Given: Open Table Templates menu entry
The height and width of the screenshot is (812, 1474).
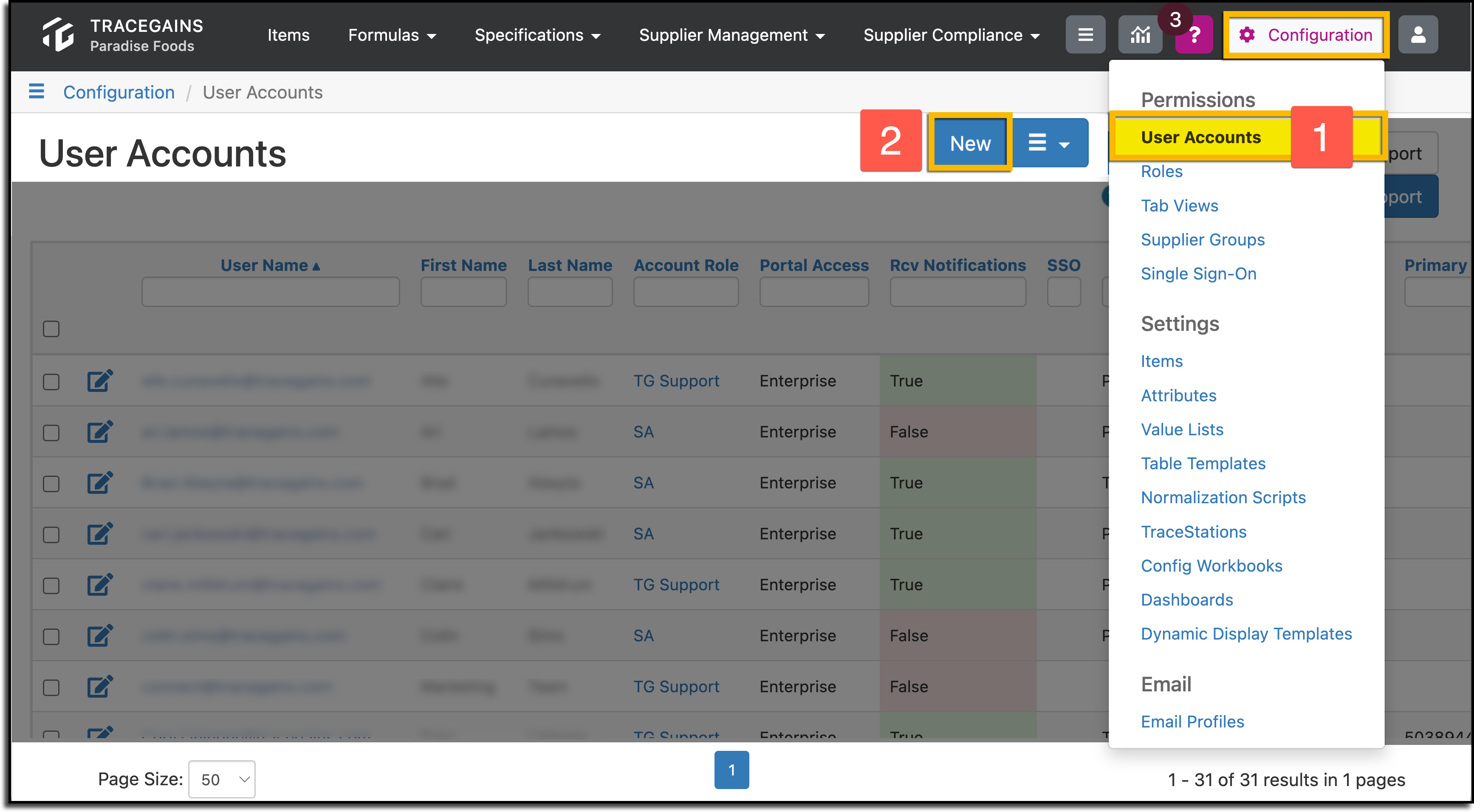Looking at the screenshot, I should 1203,463.
